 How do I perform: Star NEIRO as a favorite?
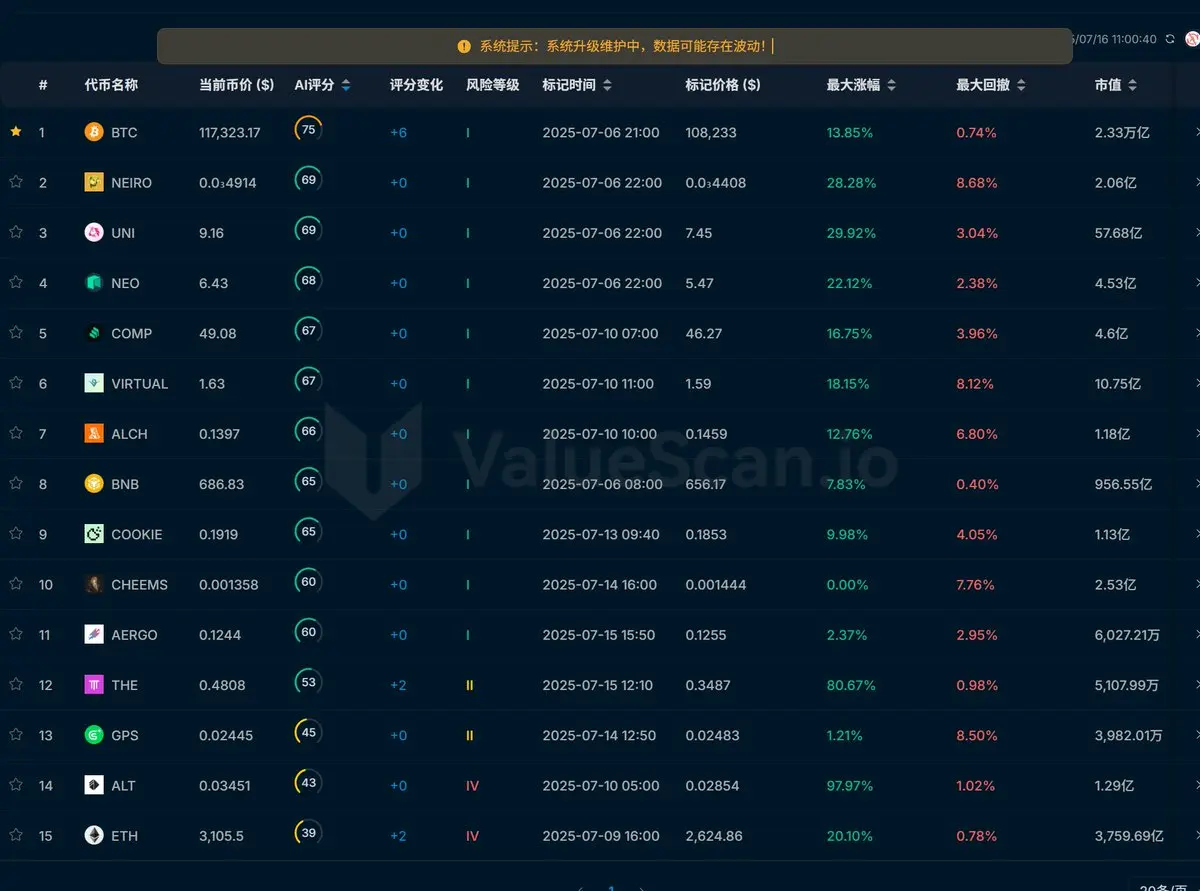[x=16, y=181]
